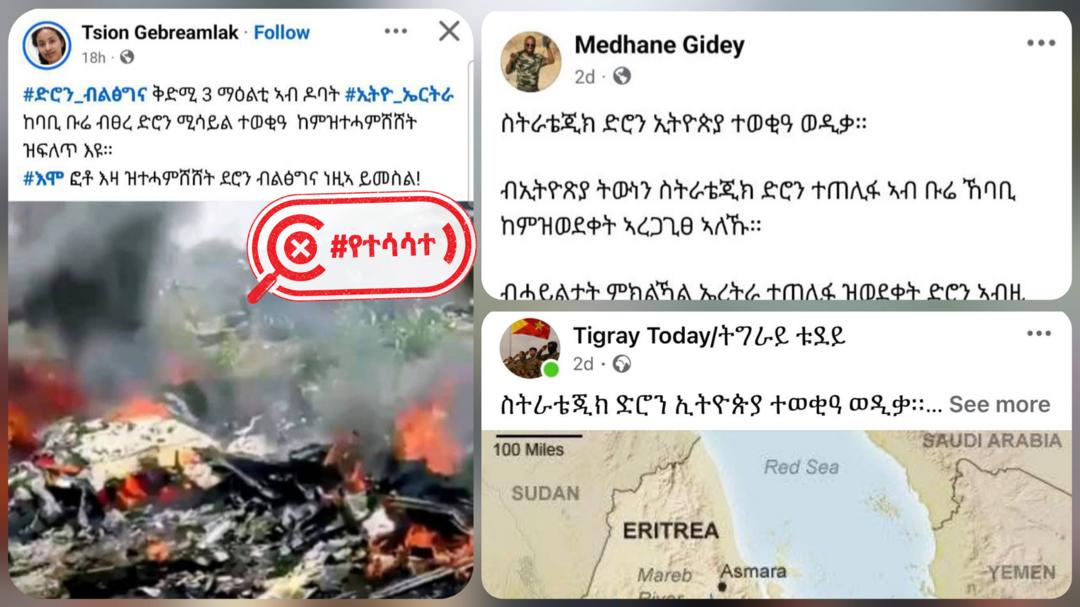Viewport: 1080px width, 607px height.
Task: Click globe privacy icon on Medhane Gidey's post
Action: pyautogui.click(x=622, y=76)
